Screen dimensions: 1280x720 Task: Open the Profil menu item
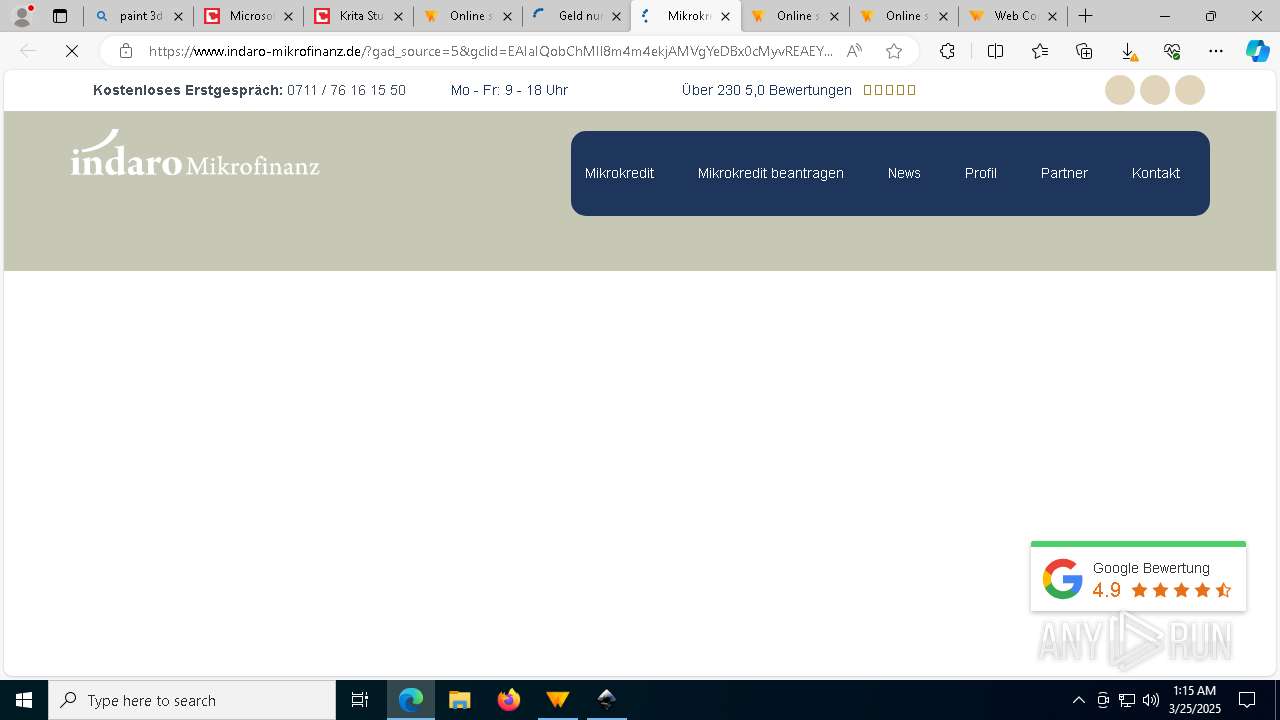[980, 173]
